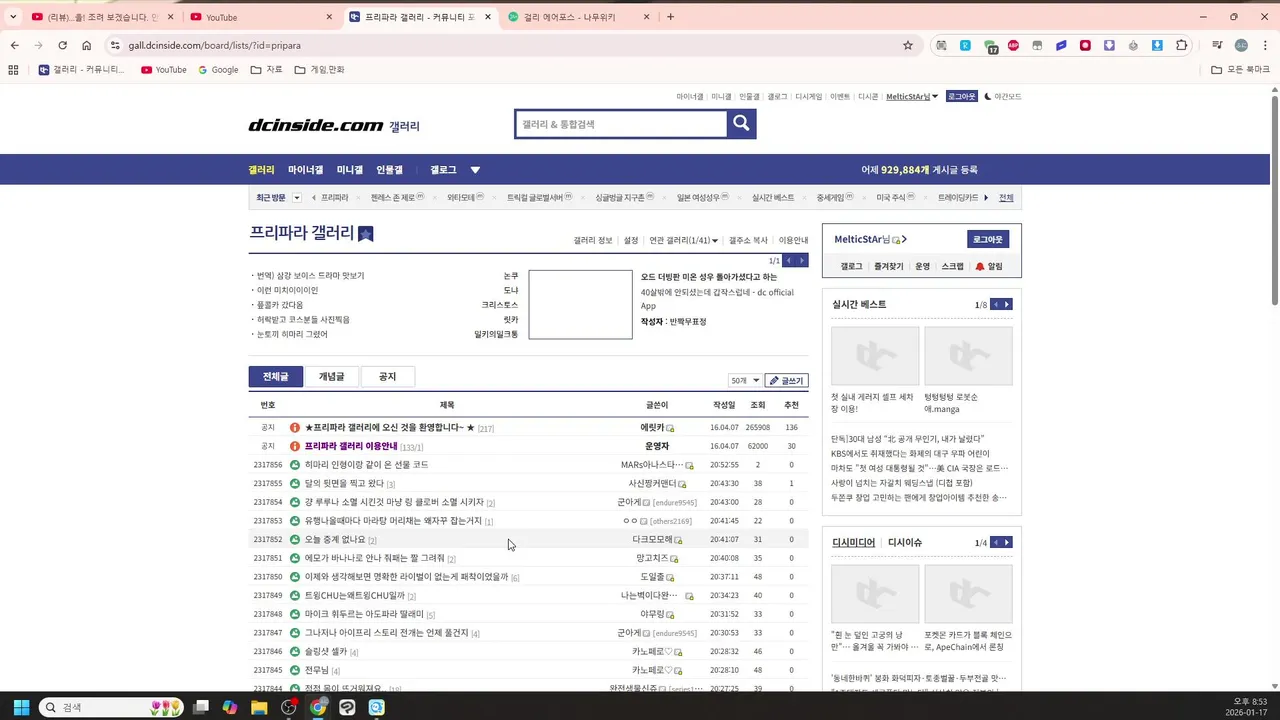This screenshot has height=720, width=1280.
Task: Click the 갤러리 & 통합검색 search field
Action: (x=621, y=124)
